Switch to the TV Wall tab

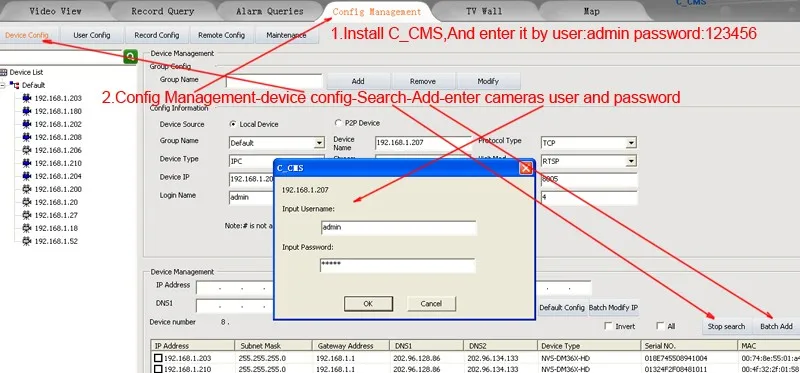point(484,11)
